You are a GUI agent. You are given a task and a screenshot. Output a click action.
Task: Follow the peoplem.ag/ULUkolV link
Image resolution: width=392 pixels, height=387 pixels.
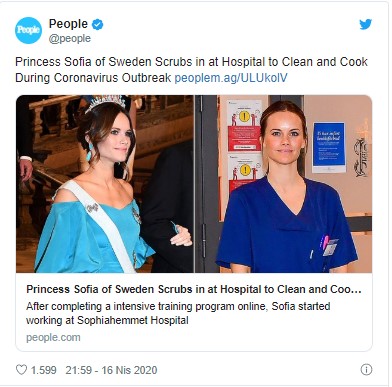(231, 78)
